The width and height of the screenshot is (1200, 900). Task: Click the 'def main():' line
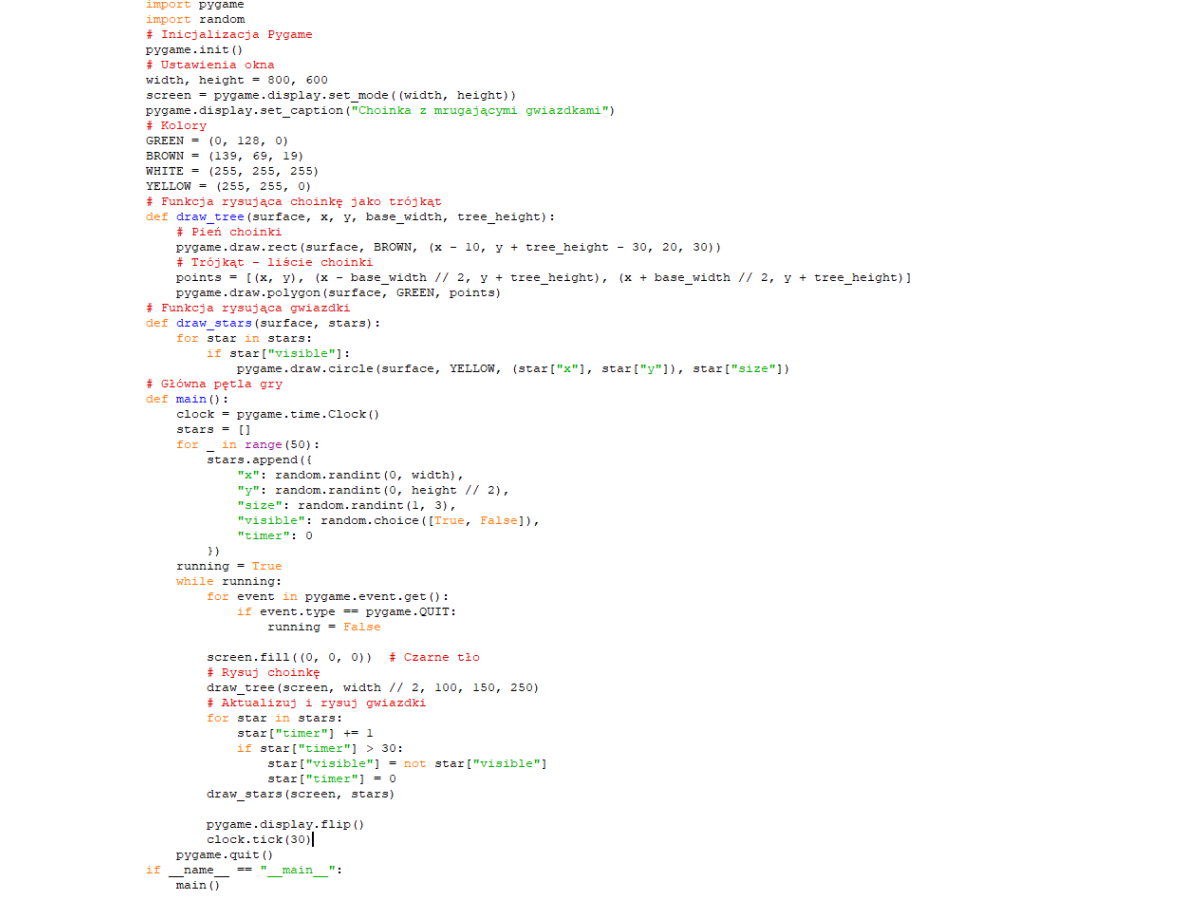[187, 399]
